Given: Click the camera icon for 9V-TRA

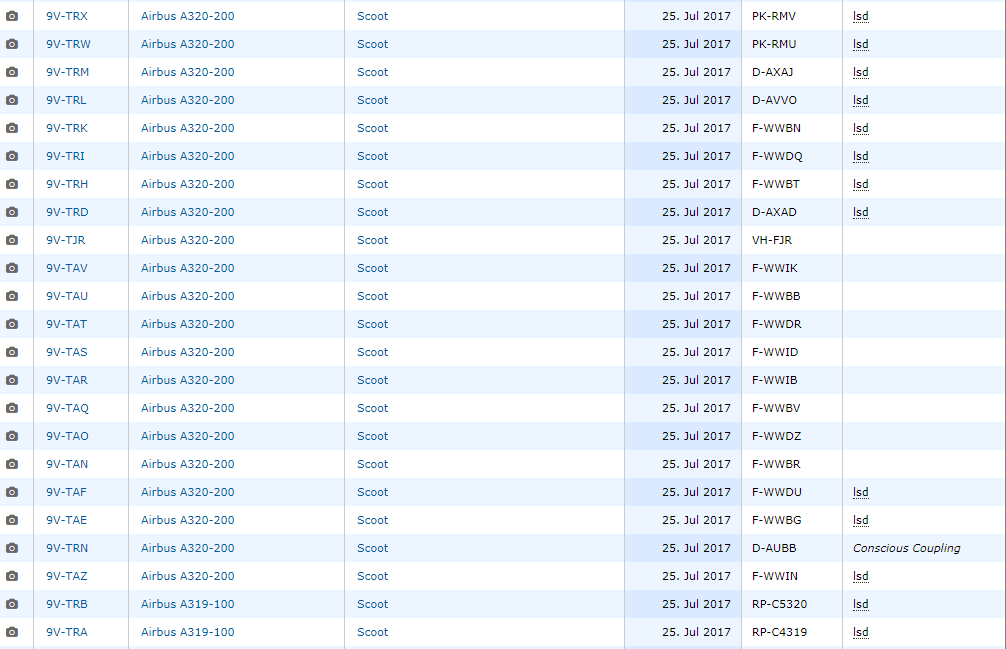Looking at the screenshot, I should pos(12,632).
